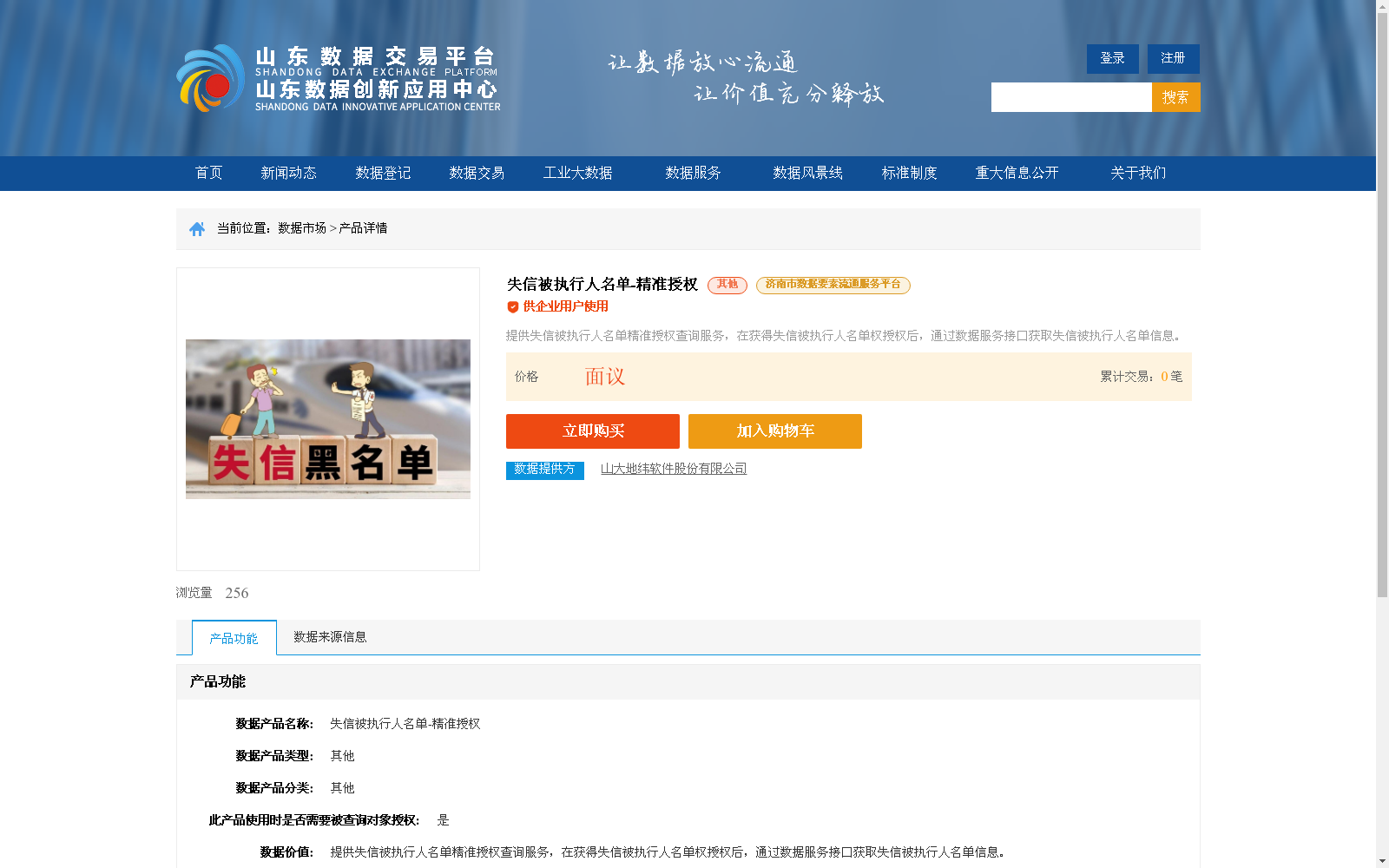1389x868 pixels.
Task: Click the orange shield icon beside 供企业用户使用
Action: [513, 307]
